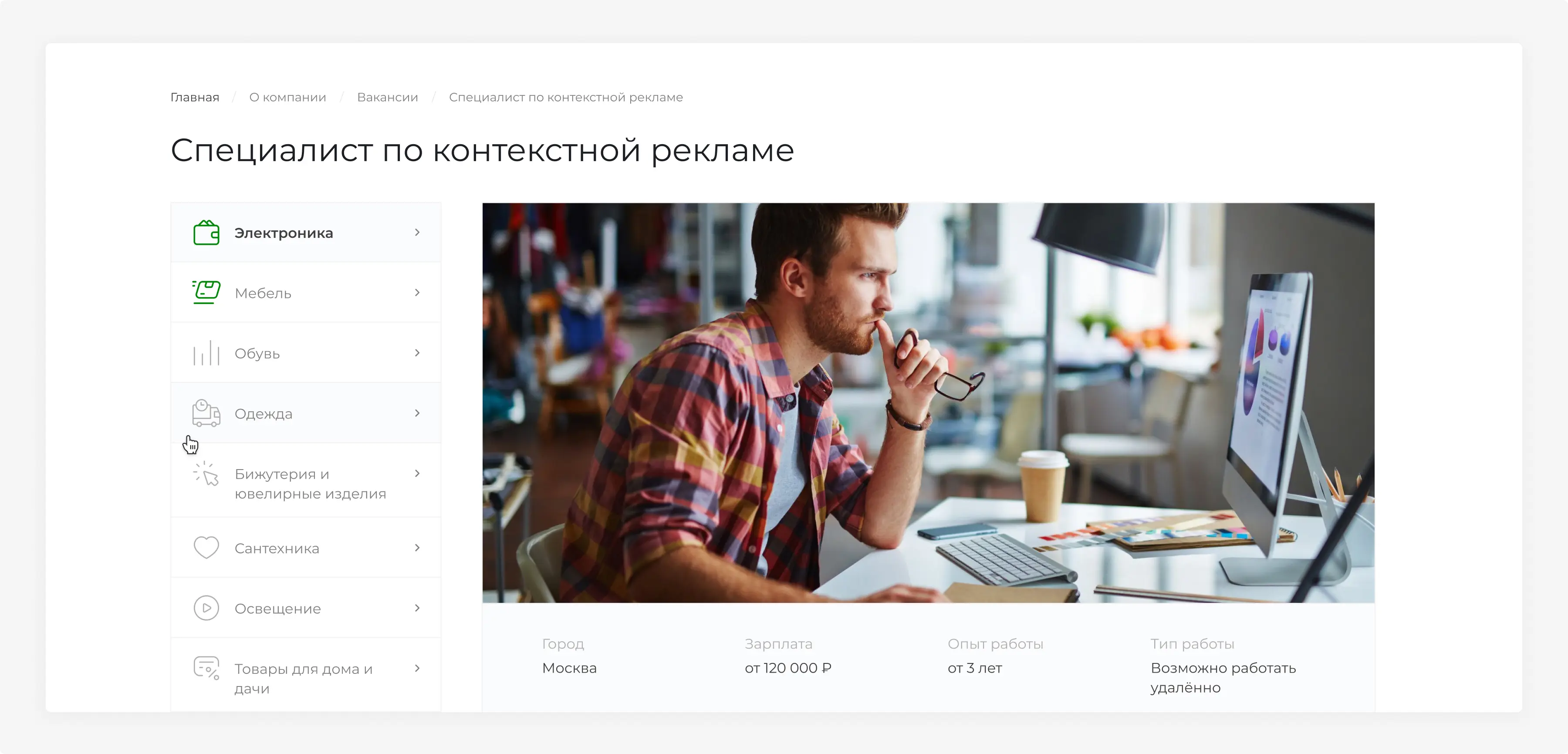1568x754 pixels.
Task: Click the wallet icon beside Электроника
Action: pos(206,233)
